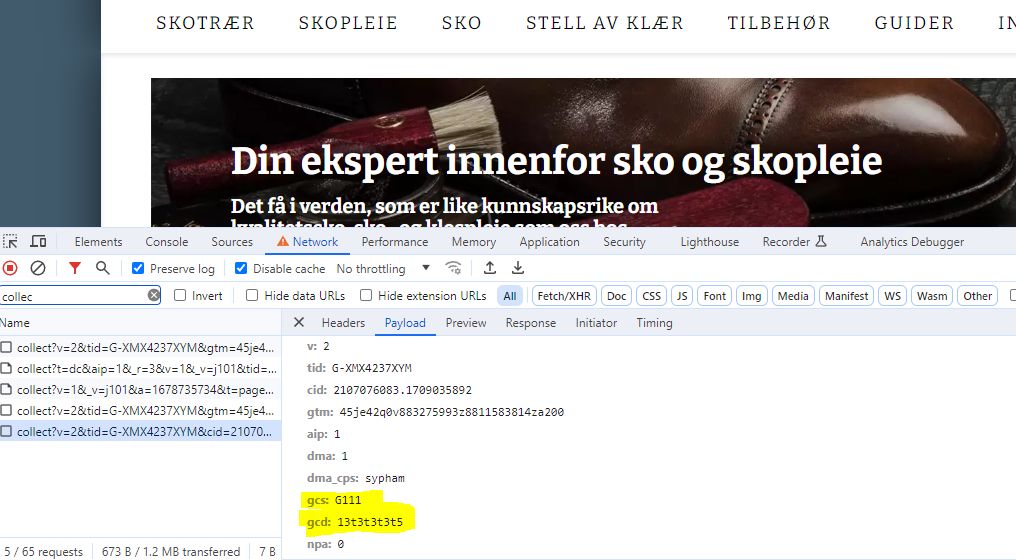
Task: Open network conditions wifi icon
Action: click(454, 268)
